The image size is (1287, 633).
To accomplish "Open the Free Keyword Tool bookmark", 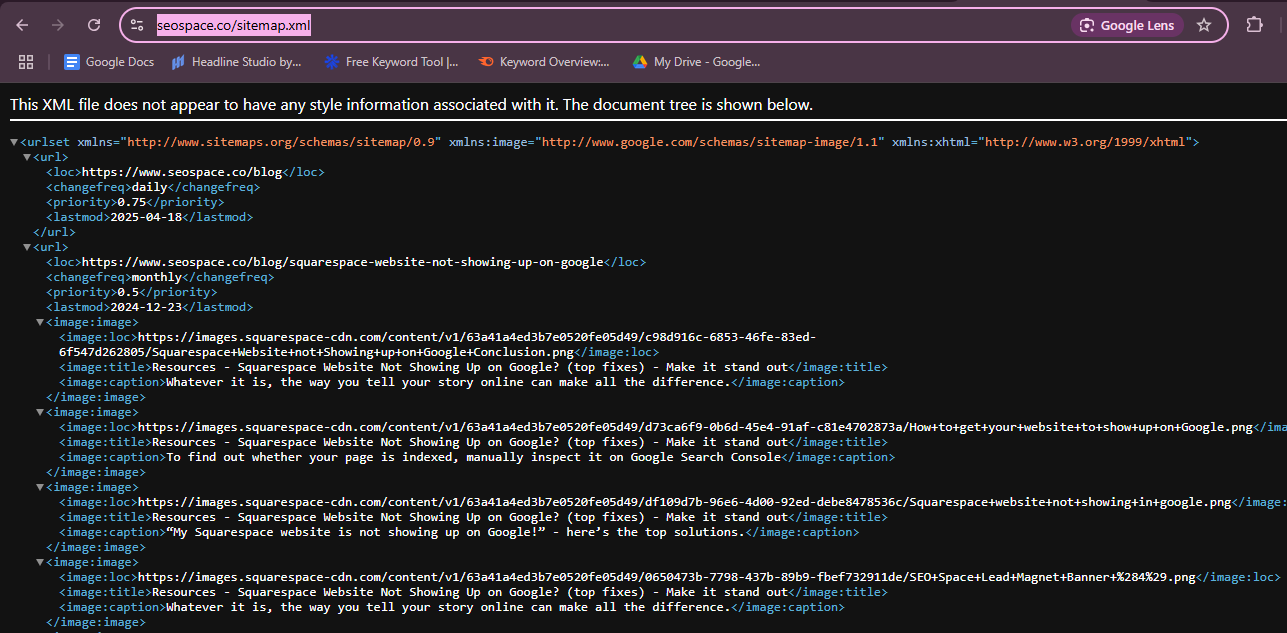I will click(391, 62).
